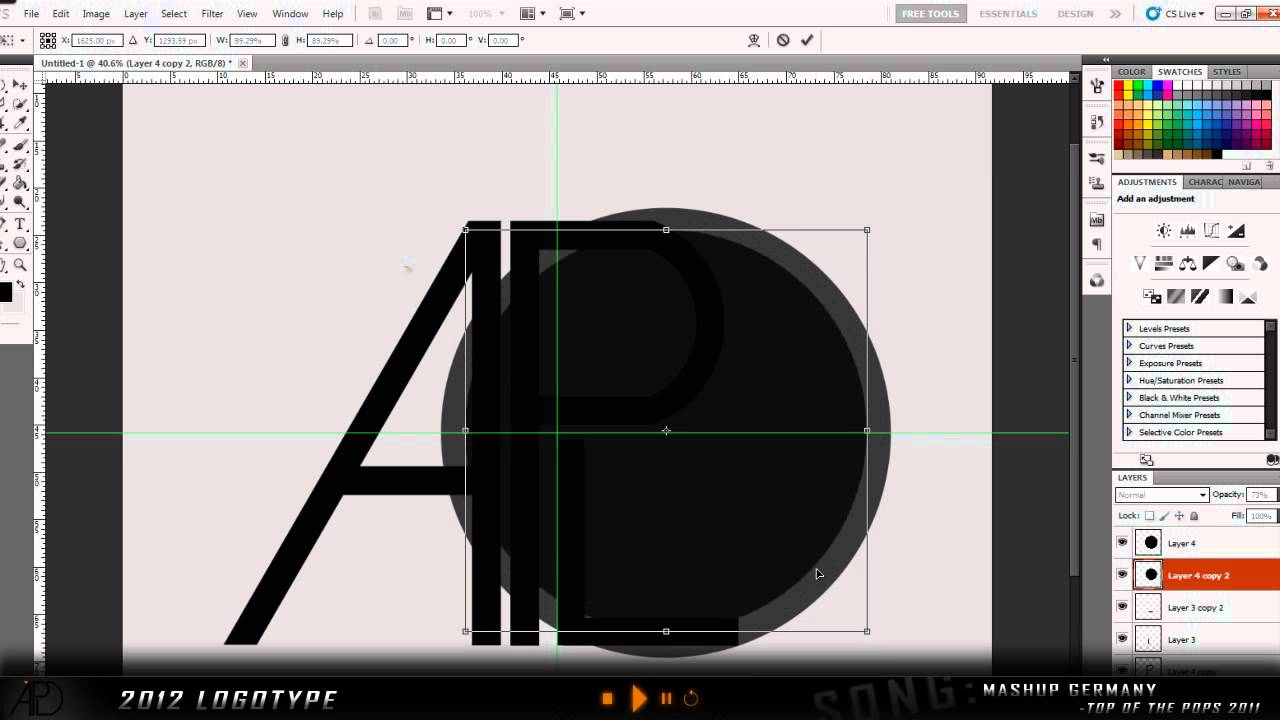Close the Untitled-1 document tab
Screen dimensions: 1280x720
click(243, 63)
